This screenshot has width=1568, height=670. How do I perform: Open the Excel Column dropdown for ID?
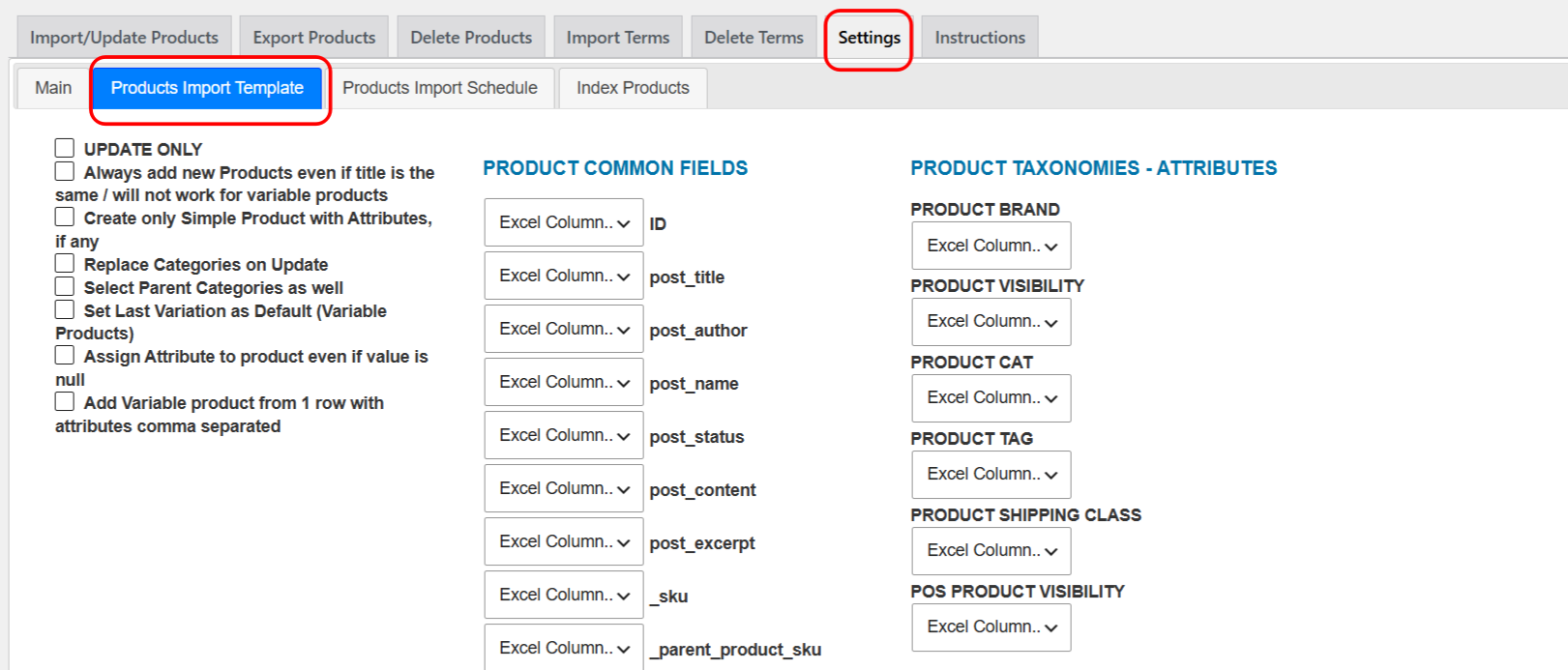(564, 222)
